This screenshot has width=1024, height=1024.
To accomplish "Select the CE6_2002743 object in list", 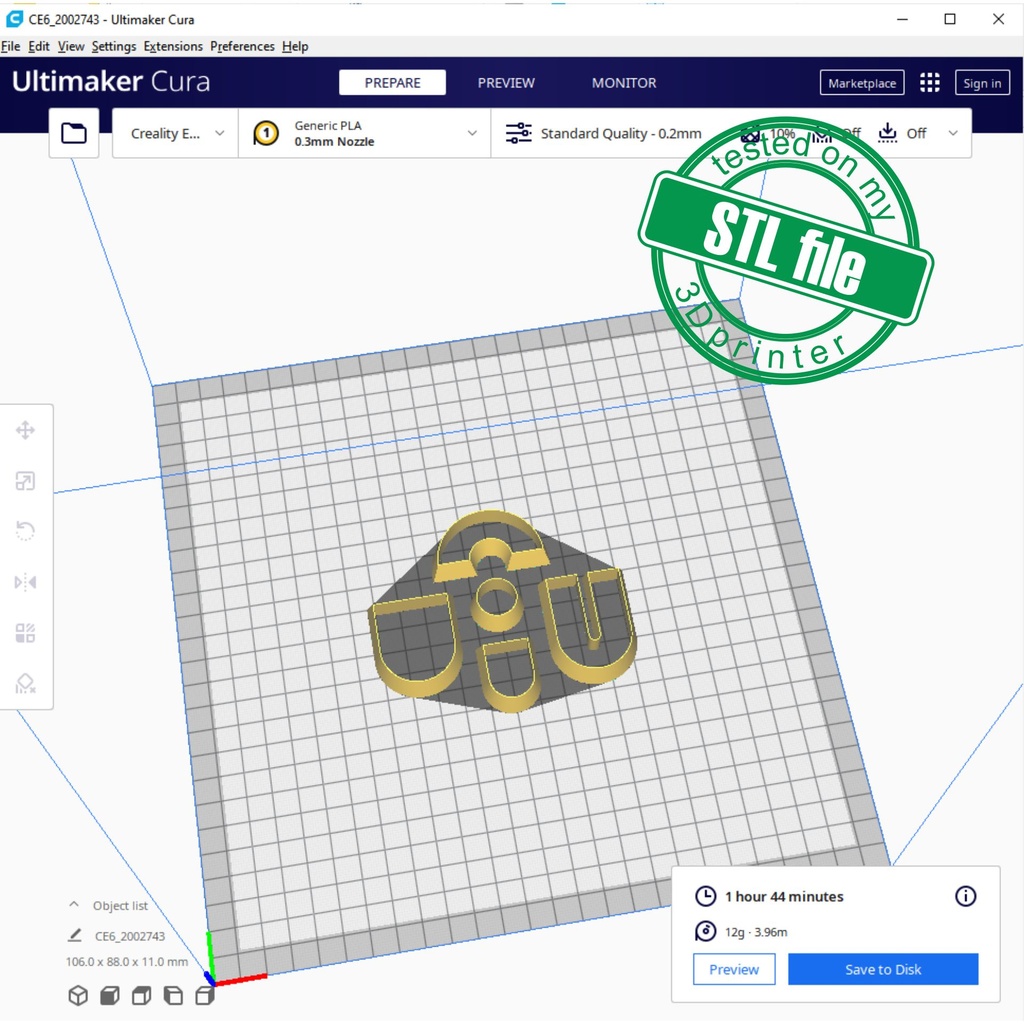I will [129, 936].
